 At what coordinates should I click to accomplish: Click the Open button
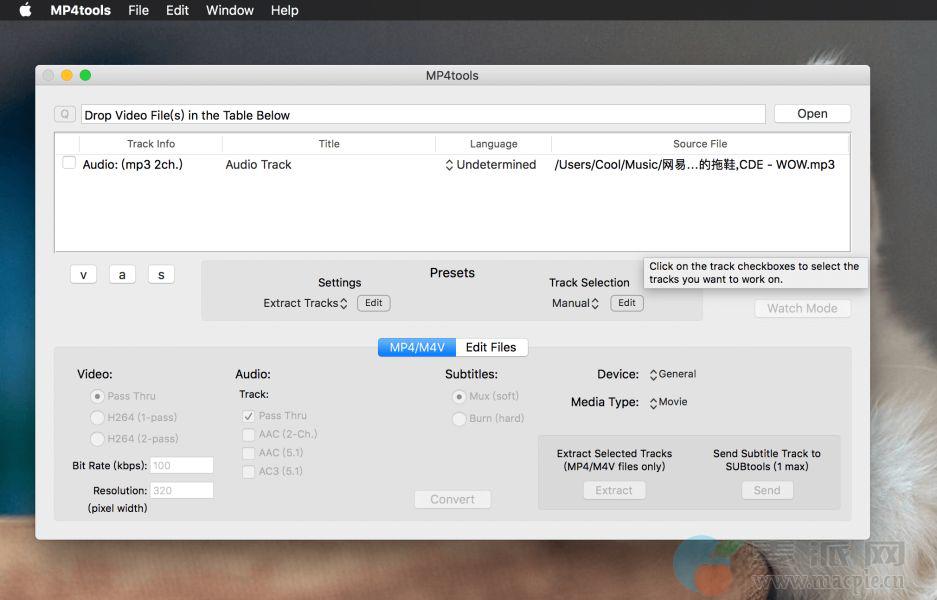[x=812, y=114]
